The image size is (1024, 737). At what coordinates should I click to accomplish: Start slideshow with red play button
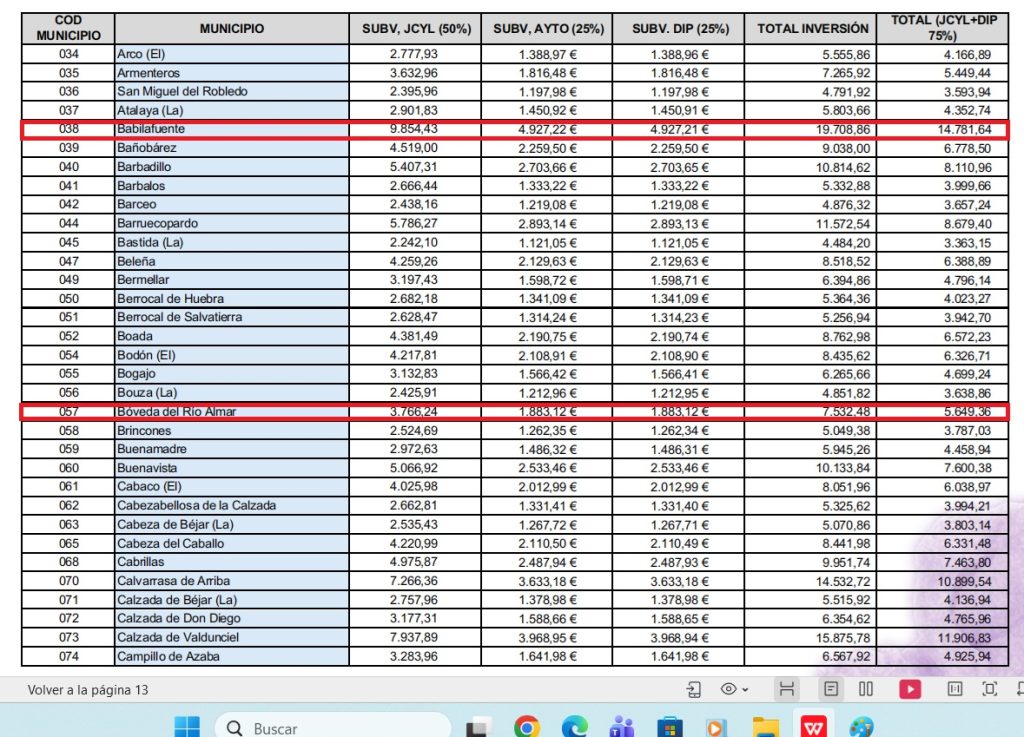[910, 689]
